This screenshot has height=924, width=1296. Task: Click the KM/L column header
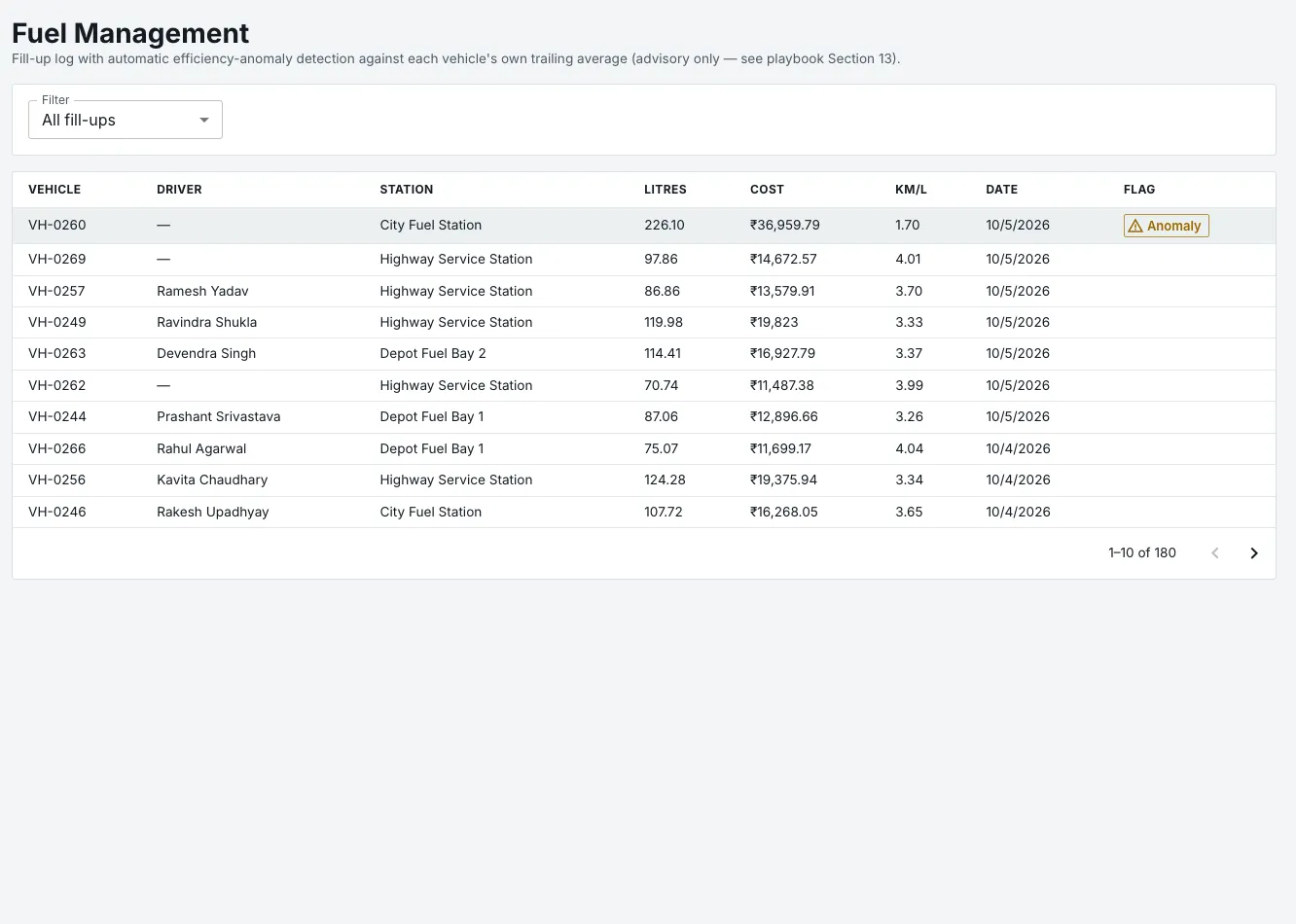pos(911,190)
